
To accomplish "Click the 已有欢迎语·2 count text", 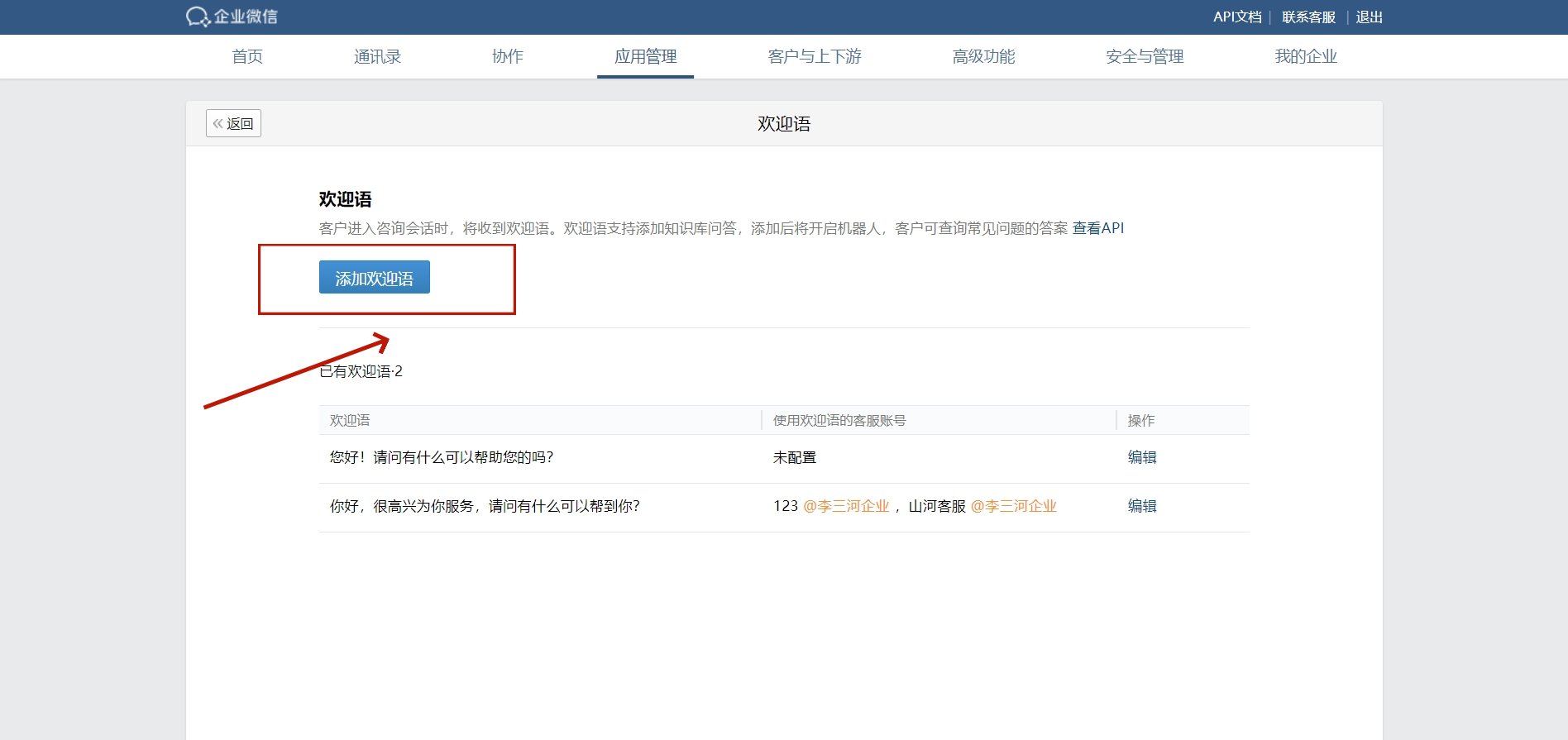I will [361, 371].
